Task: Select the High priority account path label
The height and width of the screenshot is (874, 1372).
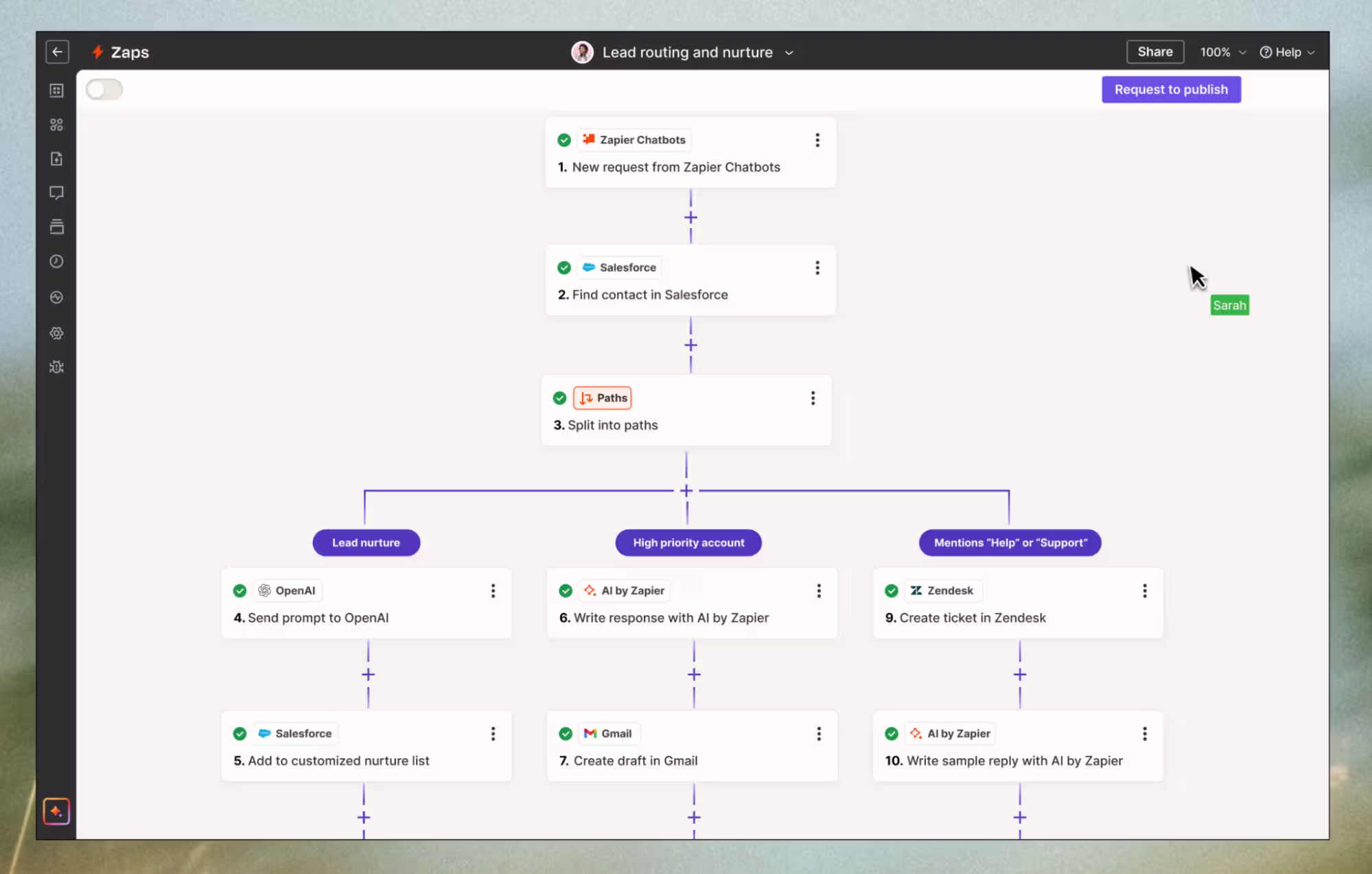Action: pos(688,543)
